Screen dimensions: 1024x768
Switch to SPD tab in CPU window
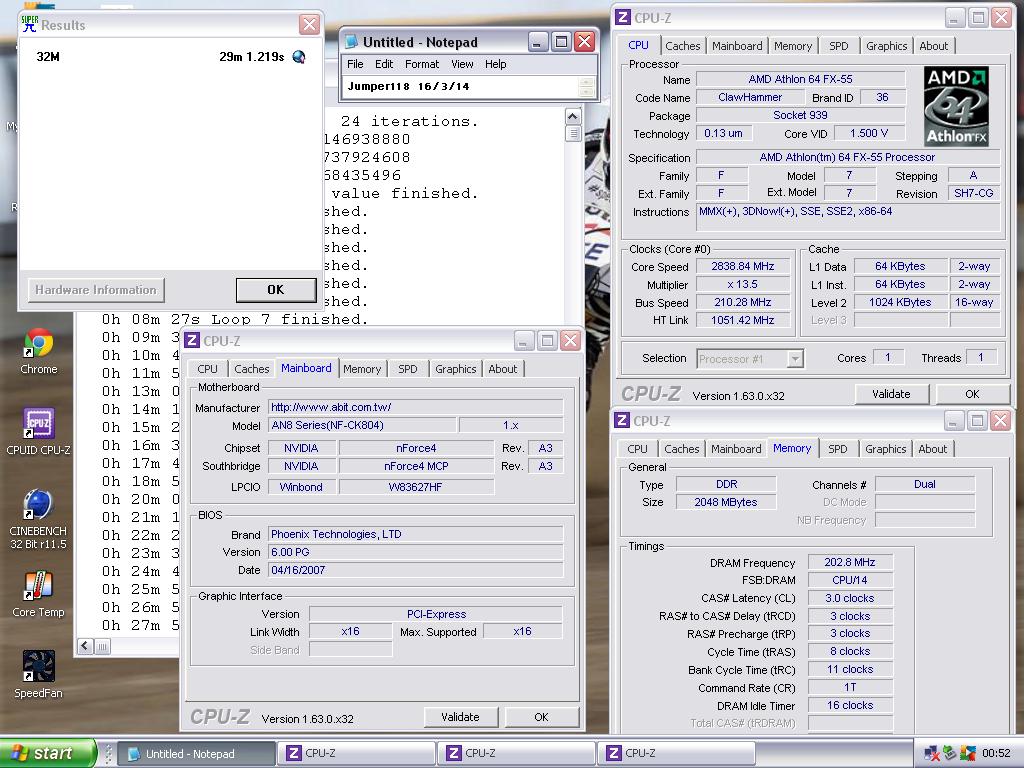839,46
